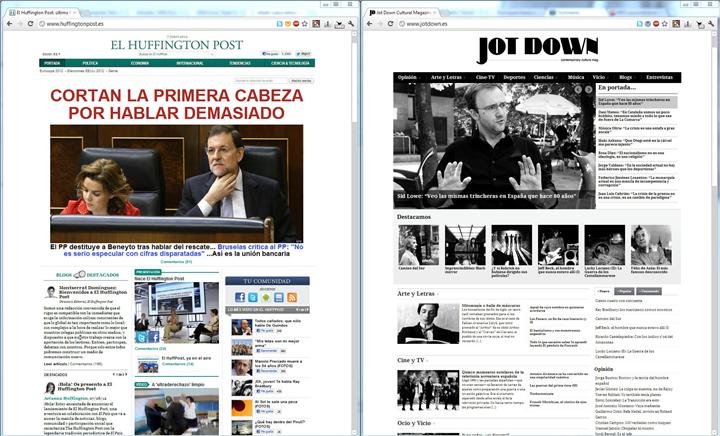Image resolution: width=720 pixels, height=436 pixels.
Task: Click the Jot Down window vertical scrollbar
Action: pos(714,232)
